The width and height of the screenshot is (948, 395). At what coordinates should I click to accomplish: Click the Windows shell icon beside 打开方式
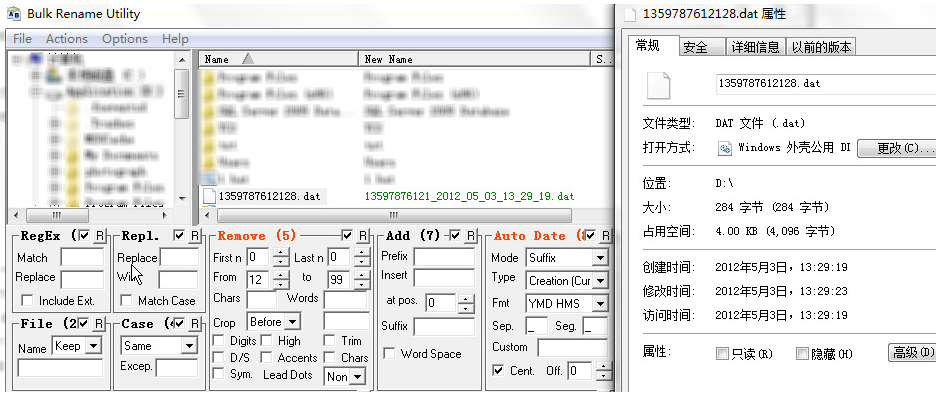click(724, 148)
